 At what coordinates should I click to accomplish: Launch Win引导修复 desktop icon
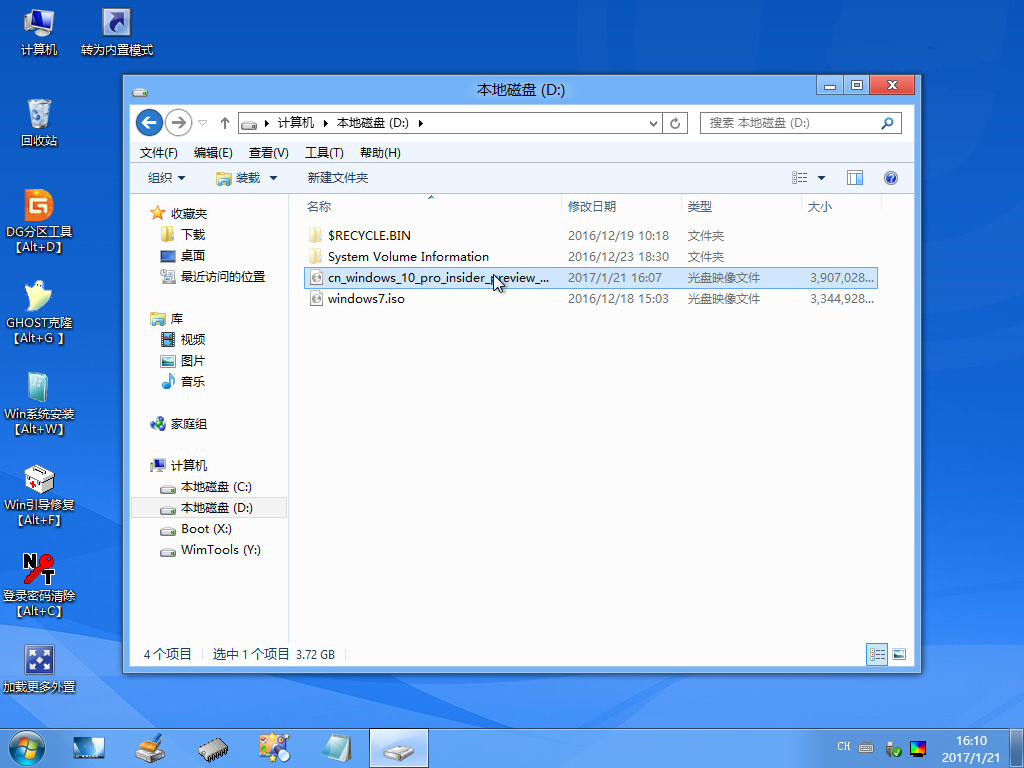pos(39,494)
